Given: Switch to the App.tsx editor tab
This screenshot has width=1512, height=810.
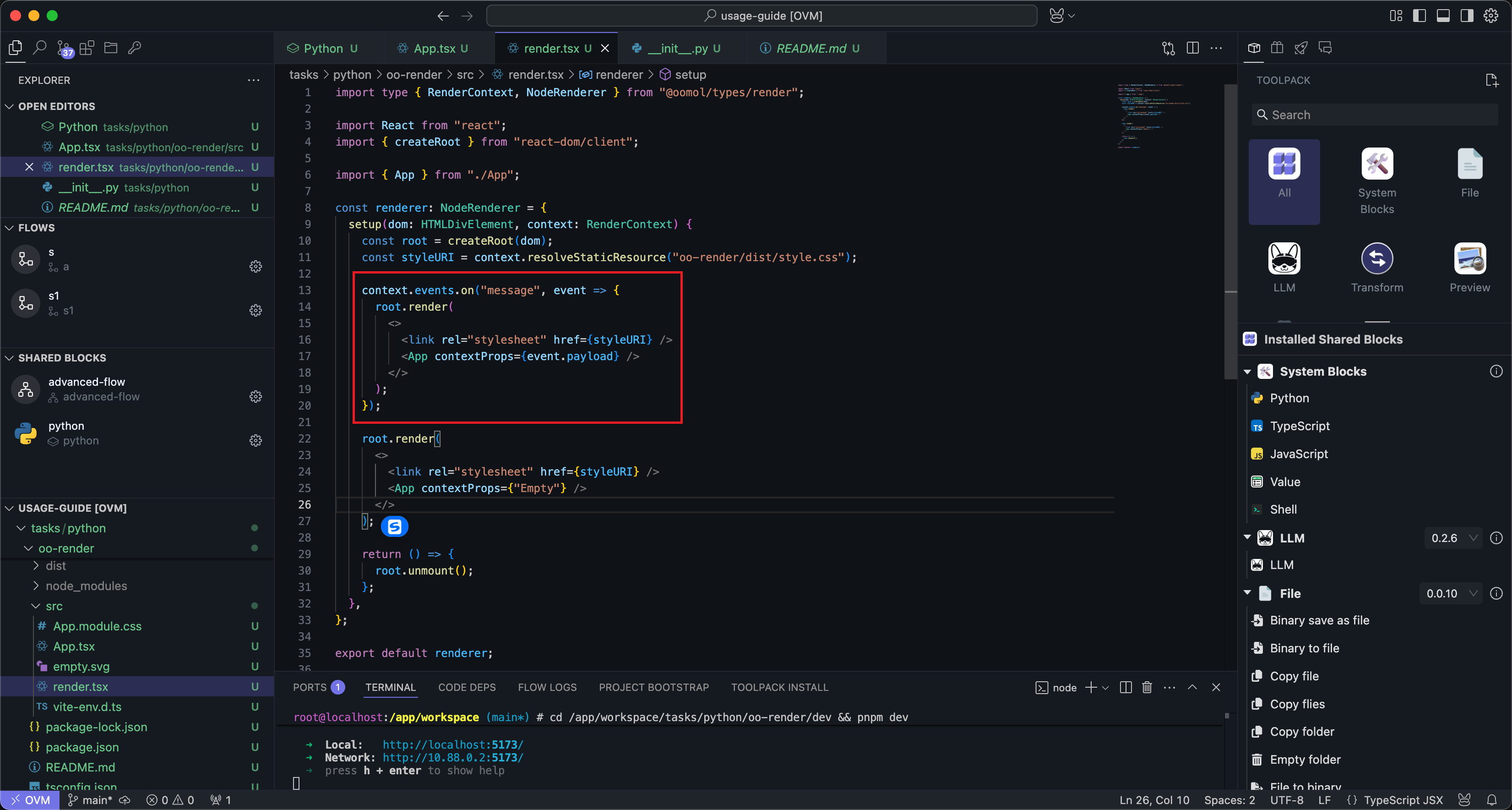Looking at the screenshot, I should click(434, 48).
